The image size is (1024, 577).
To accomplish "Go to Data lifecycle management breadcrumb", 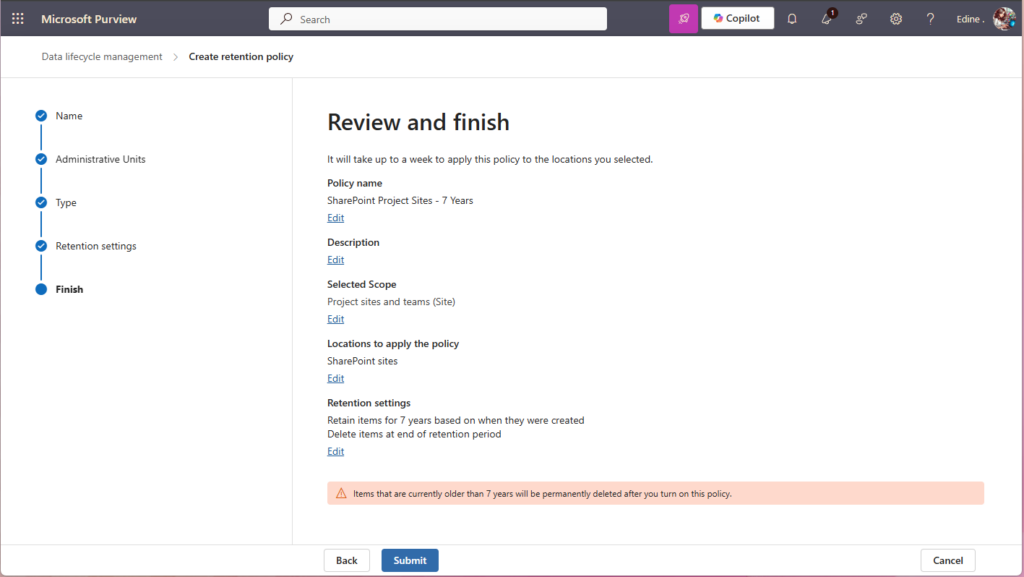I will tap(102, 57).
